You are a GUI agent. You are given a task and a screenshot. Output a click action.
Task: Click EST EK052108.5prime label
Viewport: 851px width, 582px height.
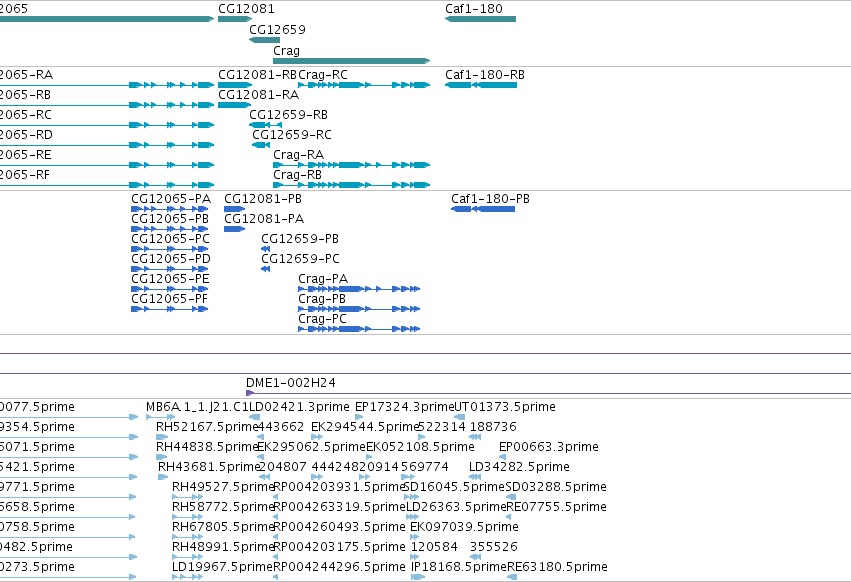(420, 447)
